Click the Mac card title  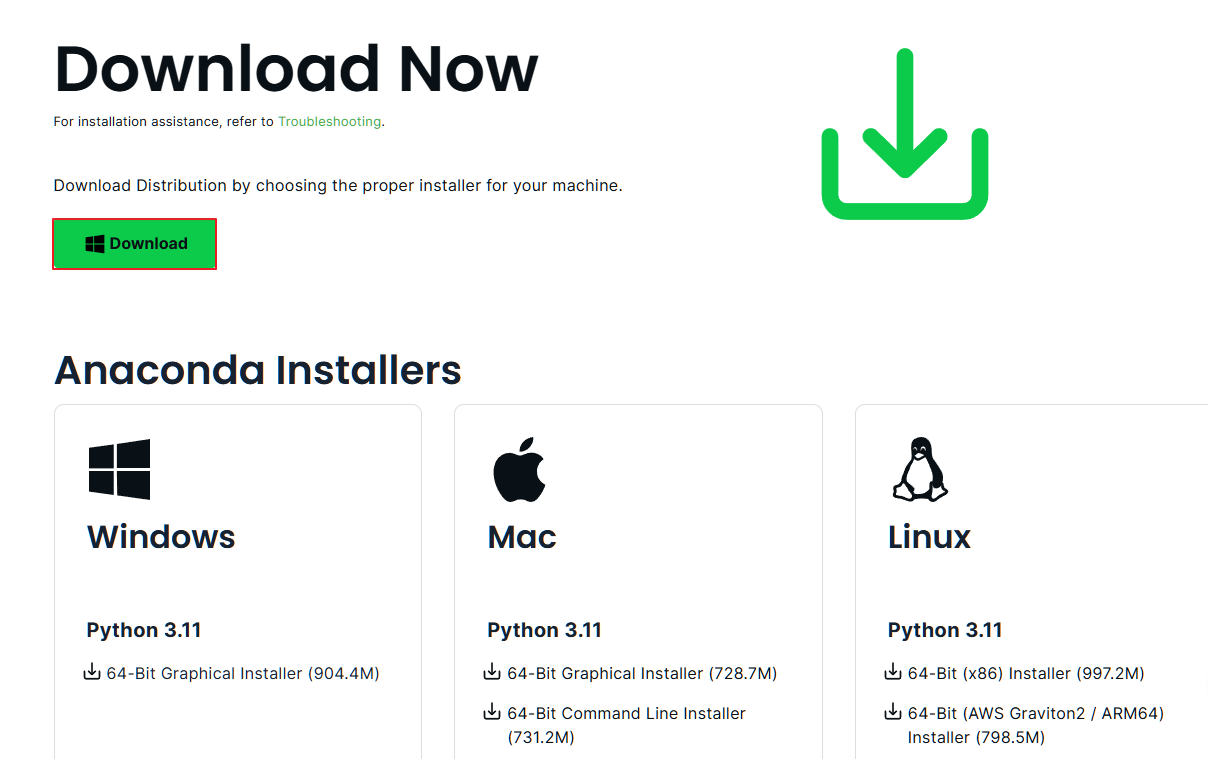(x=522, y=537)
